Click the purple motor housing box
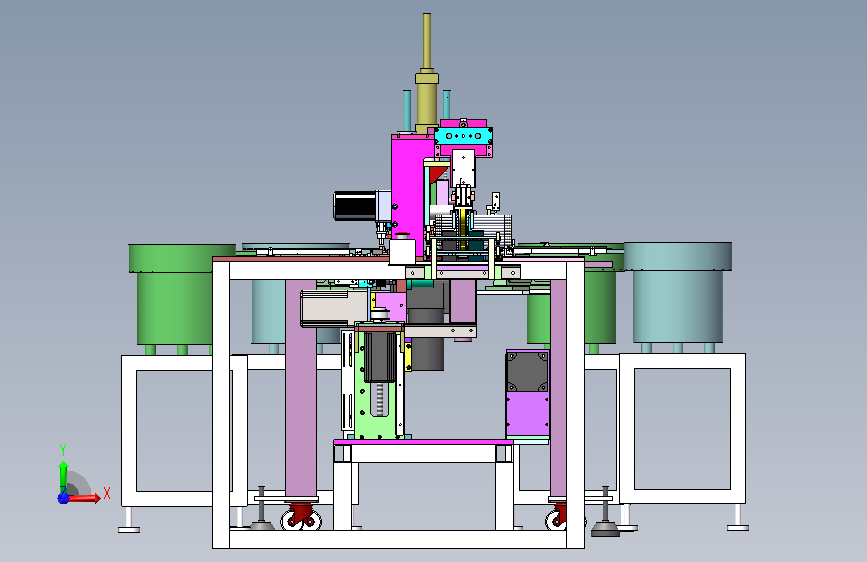The width and height of the screenshot is (867, 562). 527,393
